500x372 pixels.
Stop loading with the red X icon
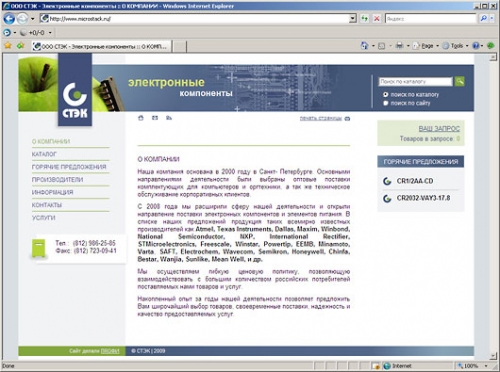(x=377, y=19)
